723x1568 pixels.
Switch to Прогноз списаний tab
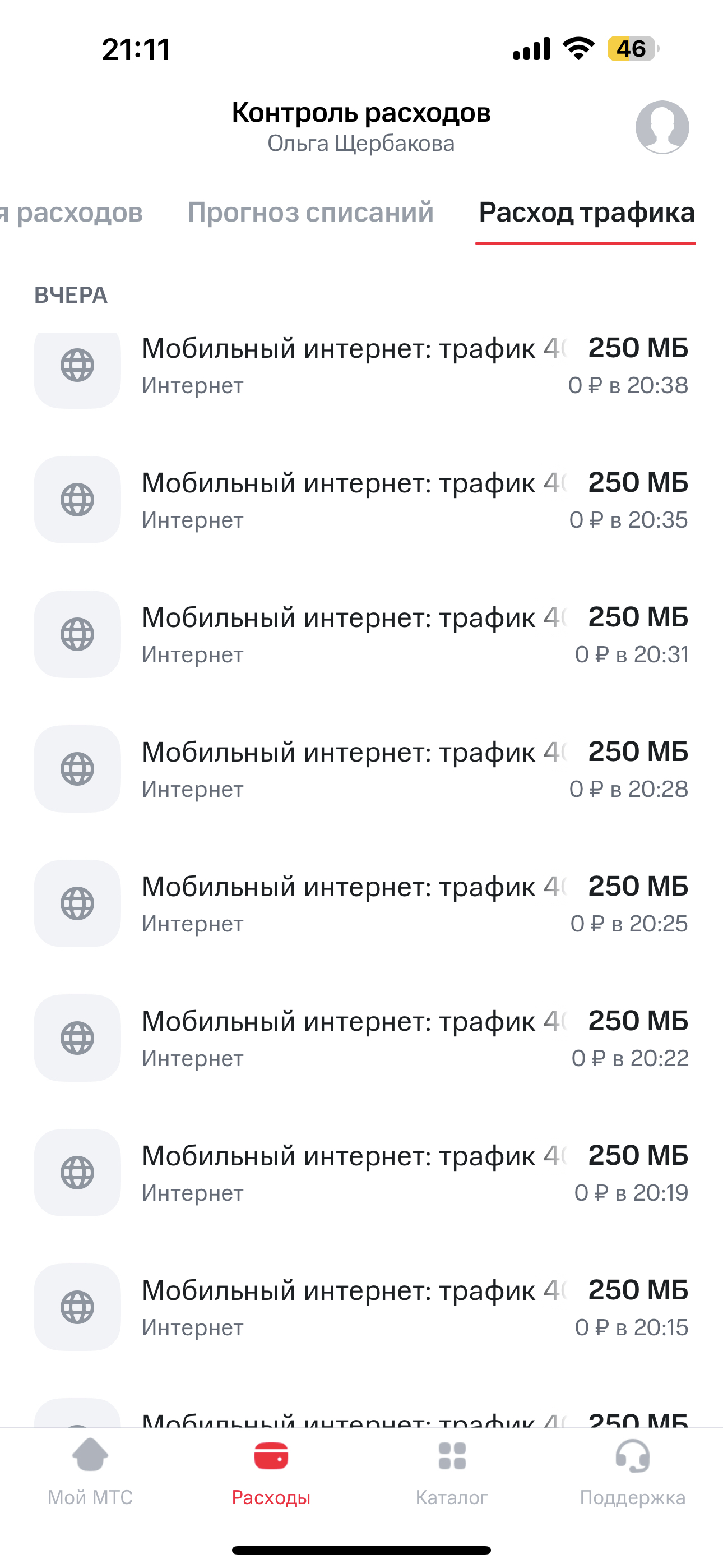pos(310,213)
